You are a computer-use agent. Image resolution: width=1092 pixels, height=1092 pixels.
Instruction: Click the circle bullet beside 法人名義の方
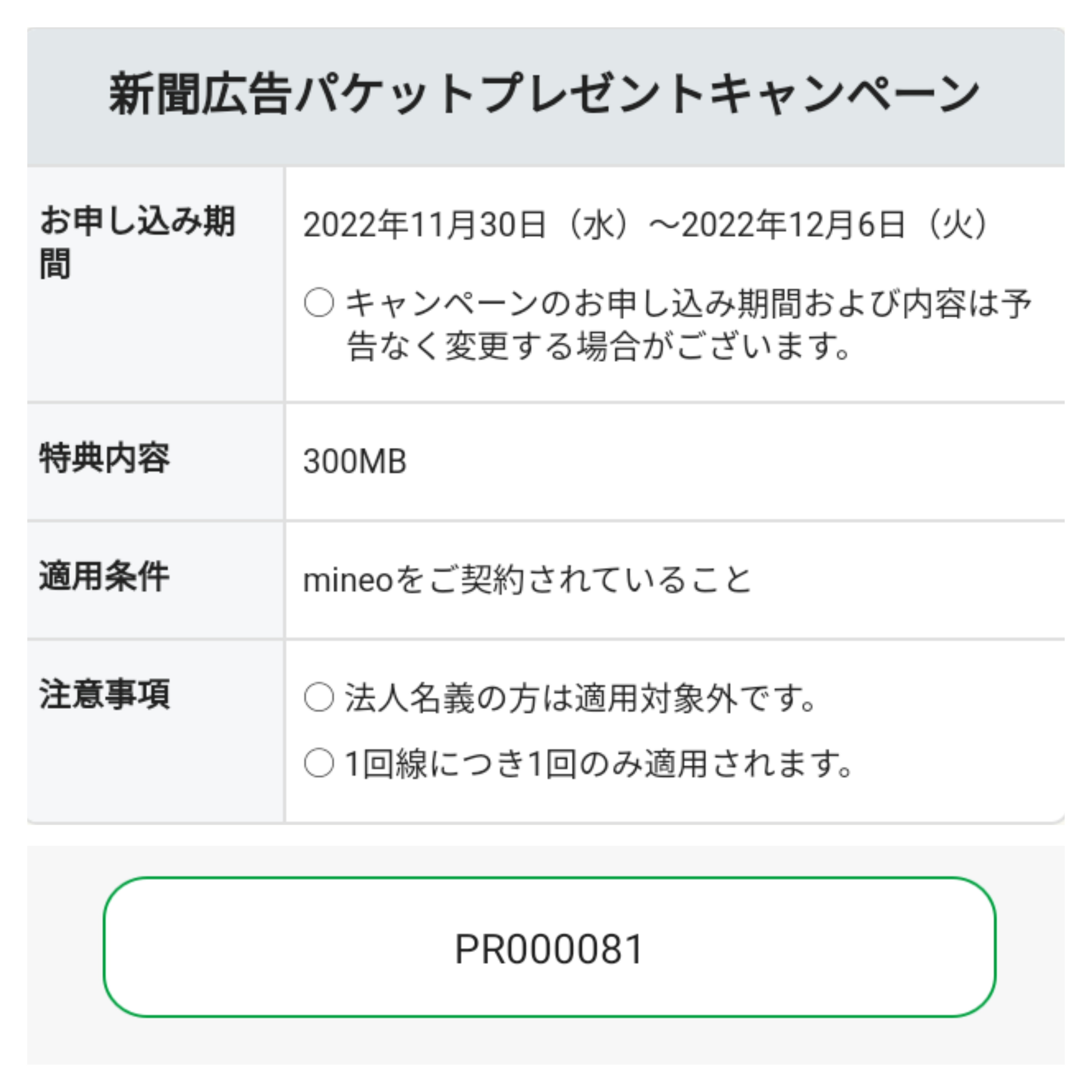[x=319, y=697]
